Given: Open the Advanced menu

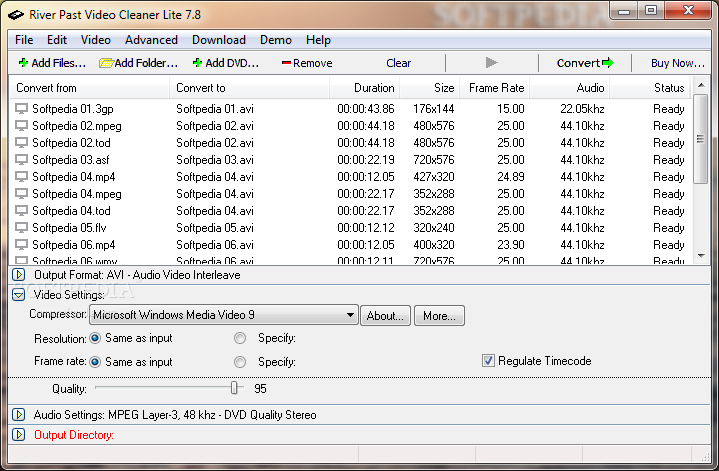Looking at the screenshot, I should coord(151,40).
